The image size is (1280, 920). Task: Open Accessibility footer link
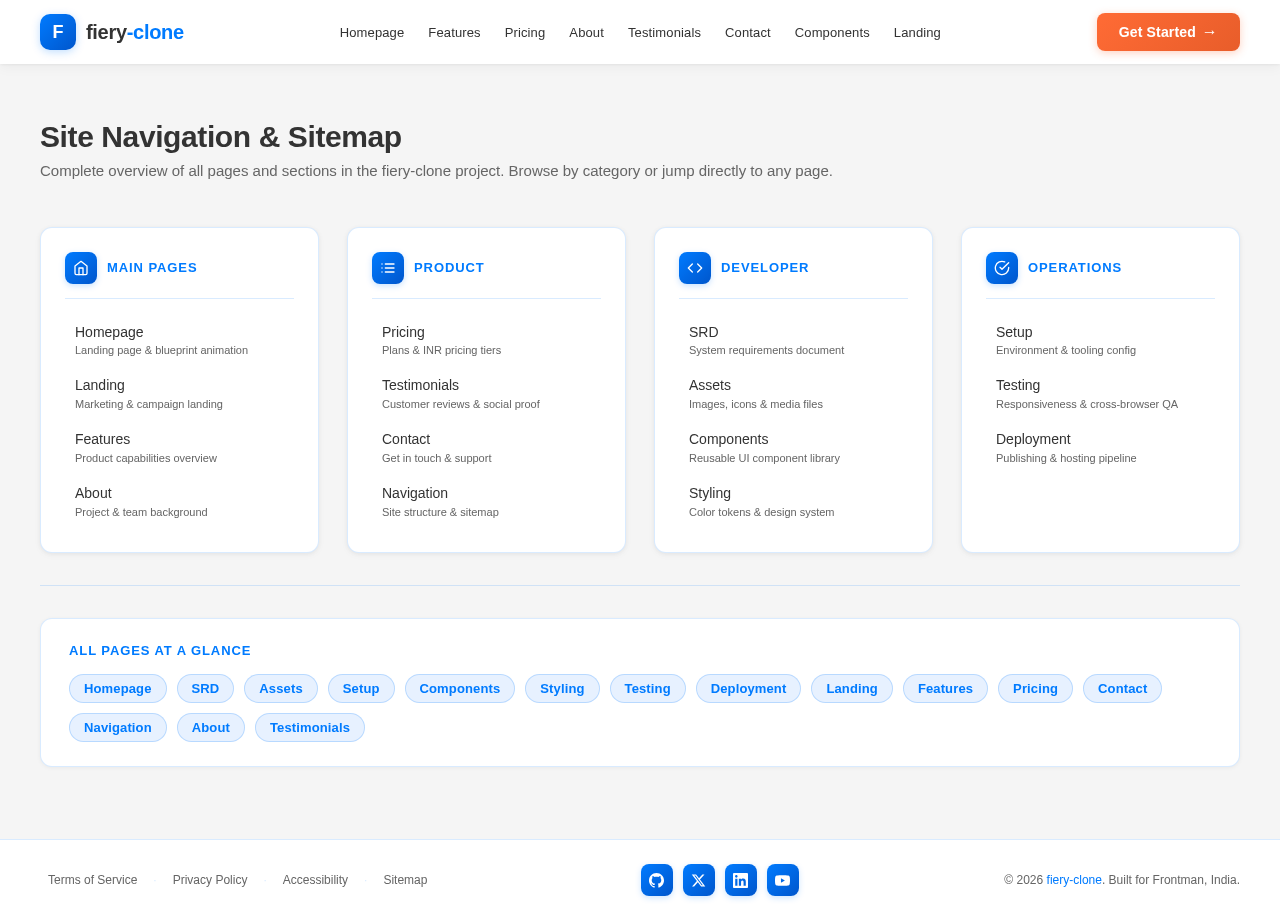pyautogui.click(x=315, y=880)
